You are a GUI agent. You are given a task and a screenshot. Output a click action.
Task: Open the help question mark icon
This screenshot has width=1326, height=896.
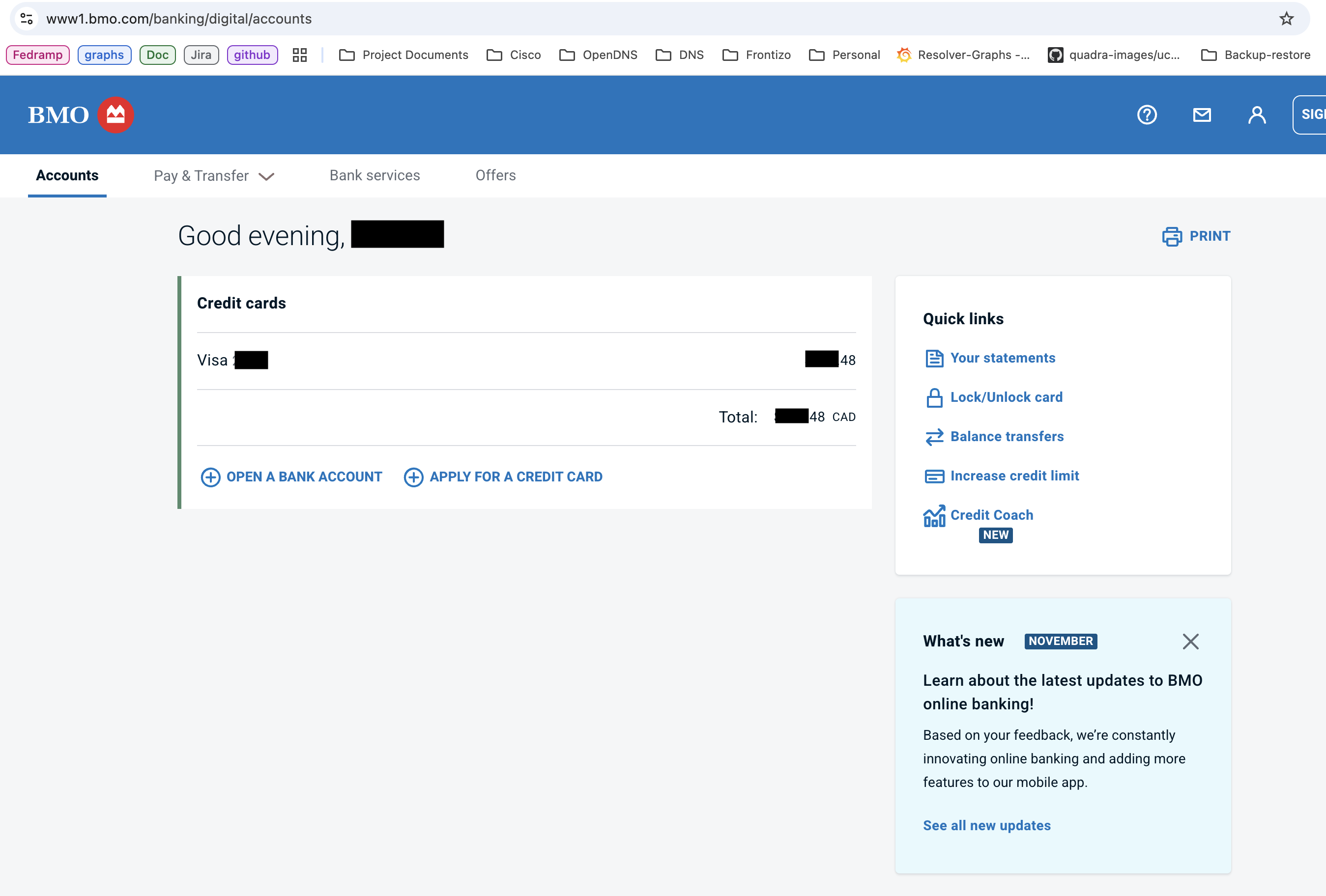click(1146, 114)
